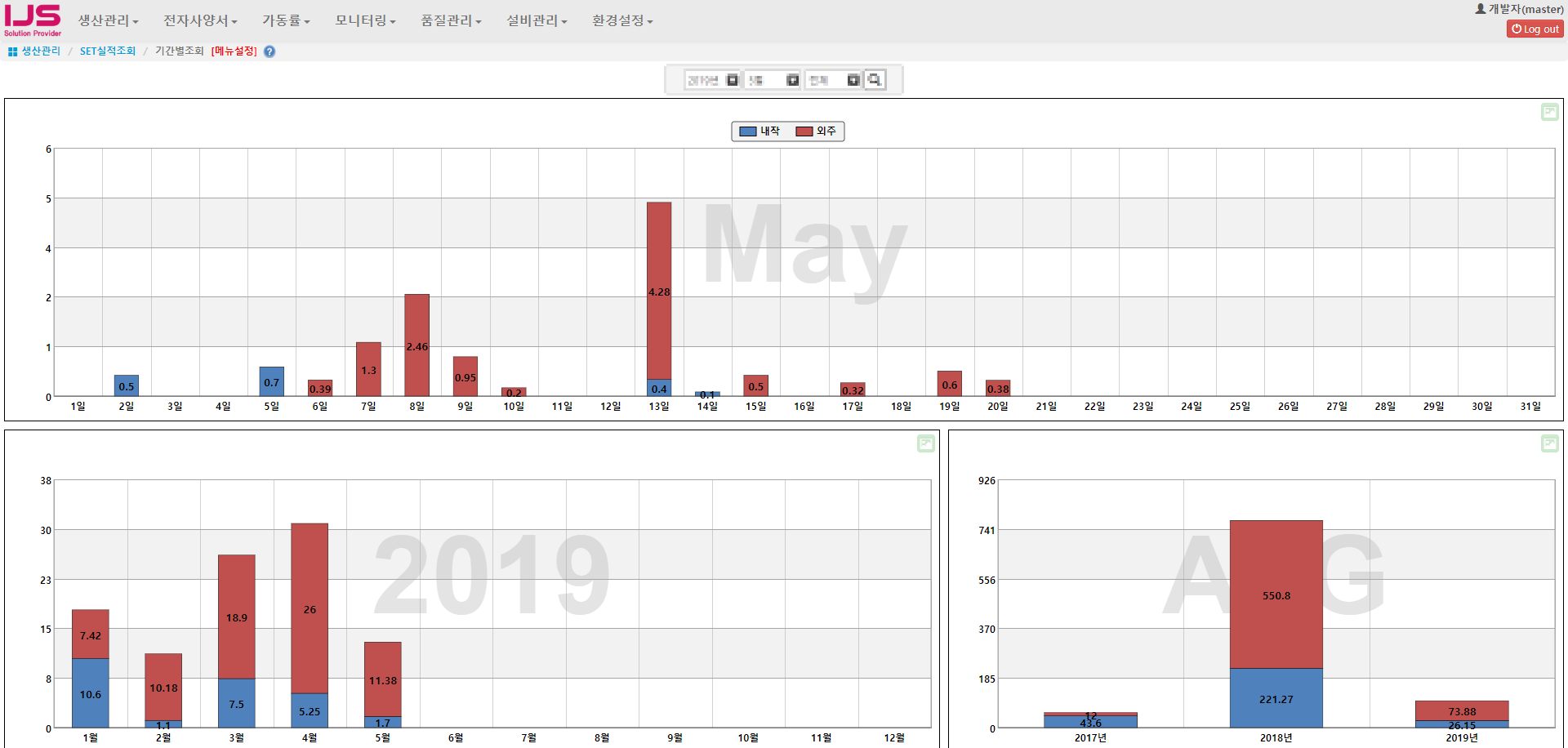Click export icon on yearly chart
This screenshot has width=1568, height=748.
[x=1549, y=443]
